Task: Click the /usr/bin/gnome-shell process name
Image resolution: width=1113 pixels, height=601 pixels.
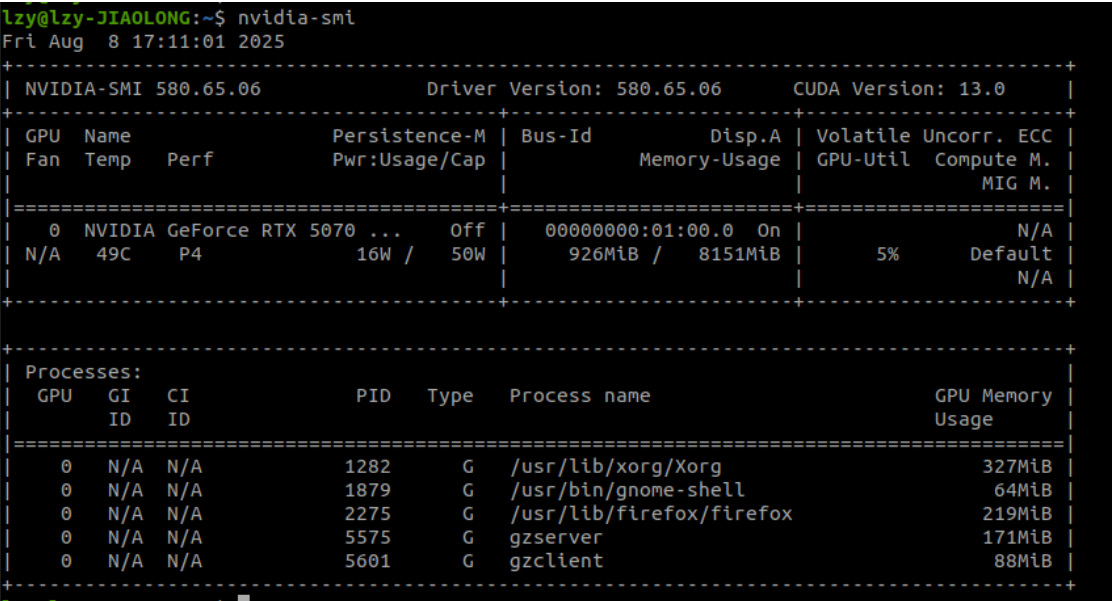Action: [627, 490]
